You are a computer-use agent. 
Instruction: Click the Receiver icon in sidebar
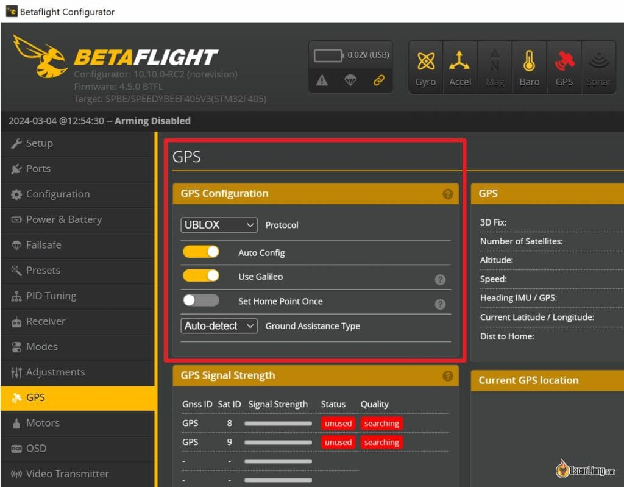click(x=16, y=321)
